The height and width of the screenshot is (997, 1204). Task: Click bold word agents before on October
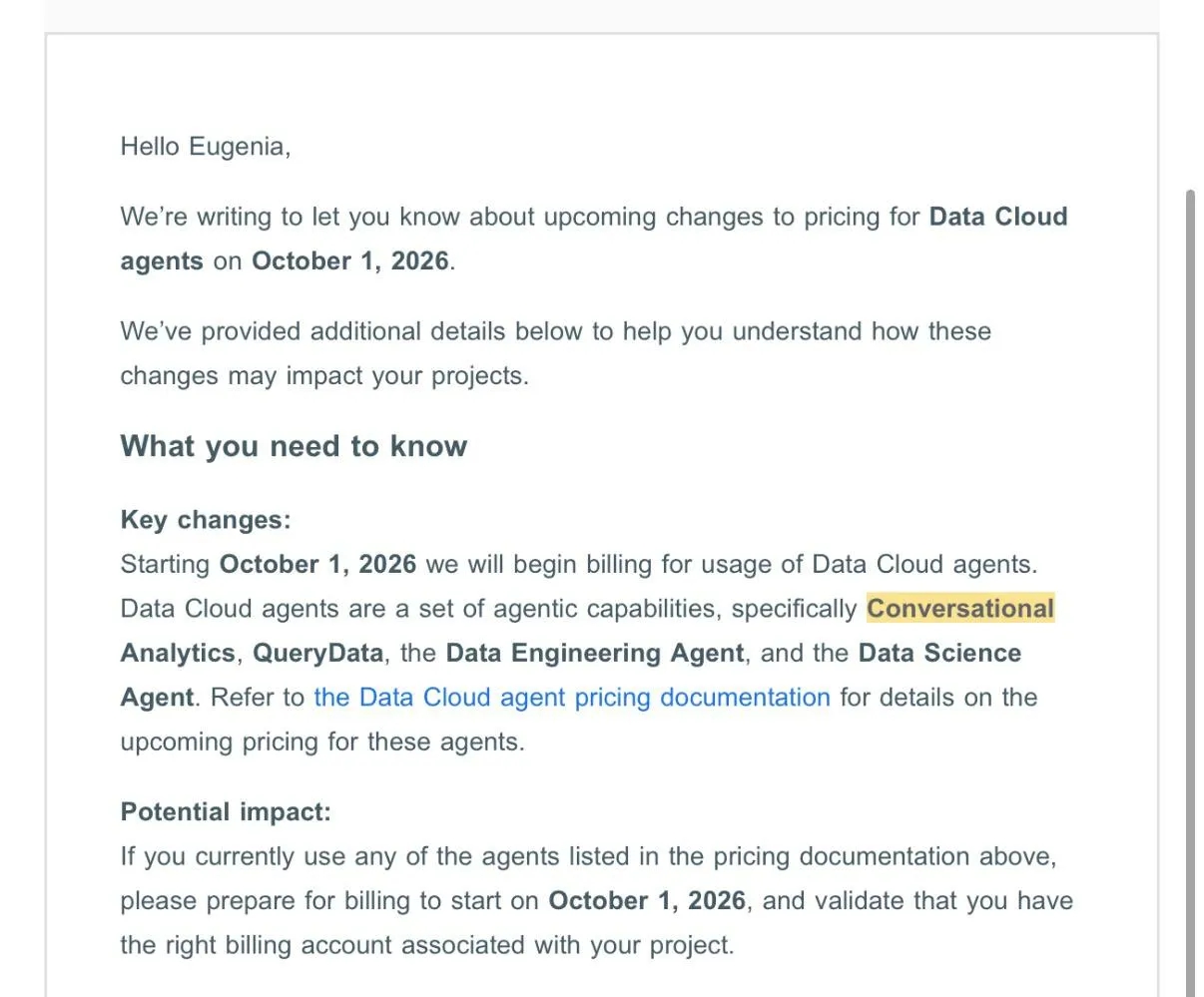coord(162,261)
